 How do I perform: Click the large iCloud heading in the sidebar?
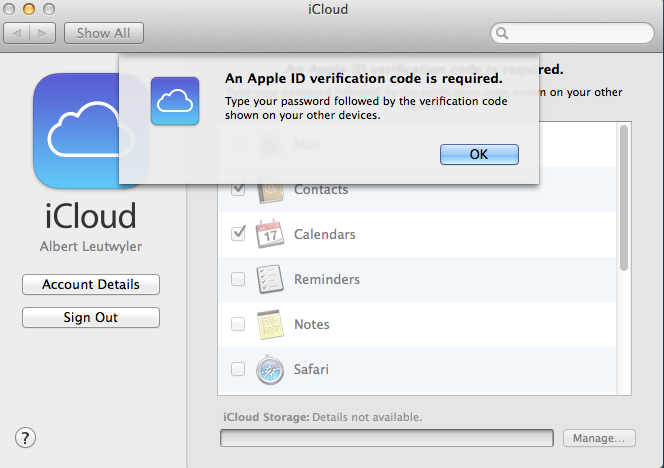pos(91,216)
